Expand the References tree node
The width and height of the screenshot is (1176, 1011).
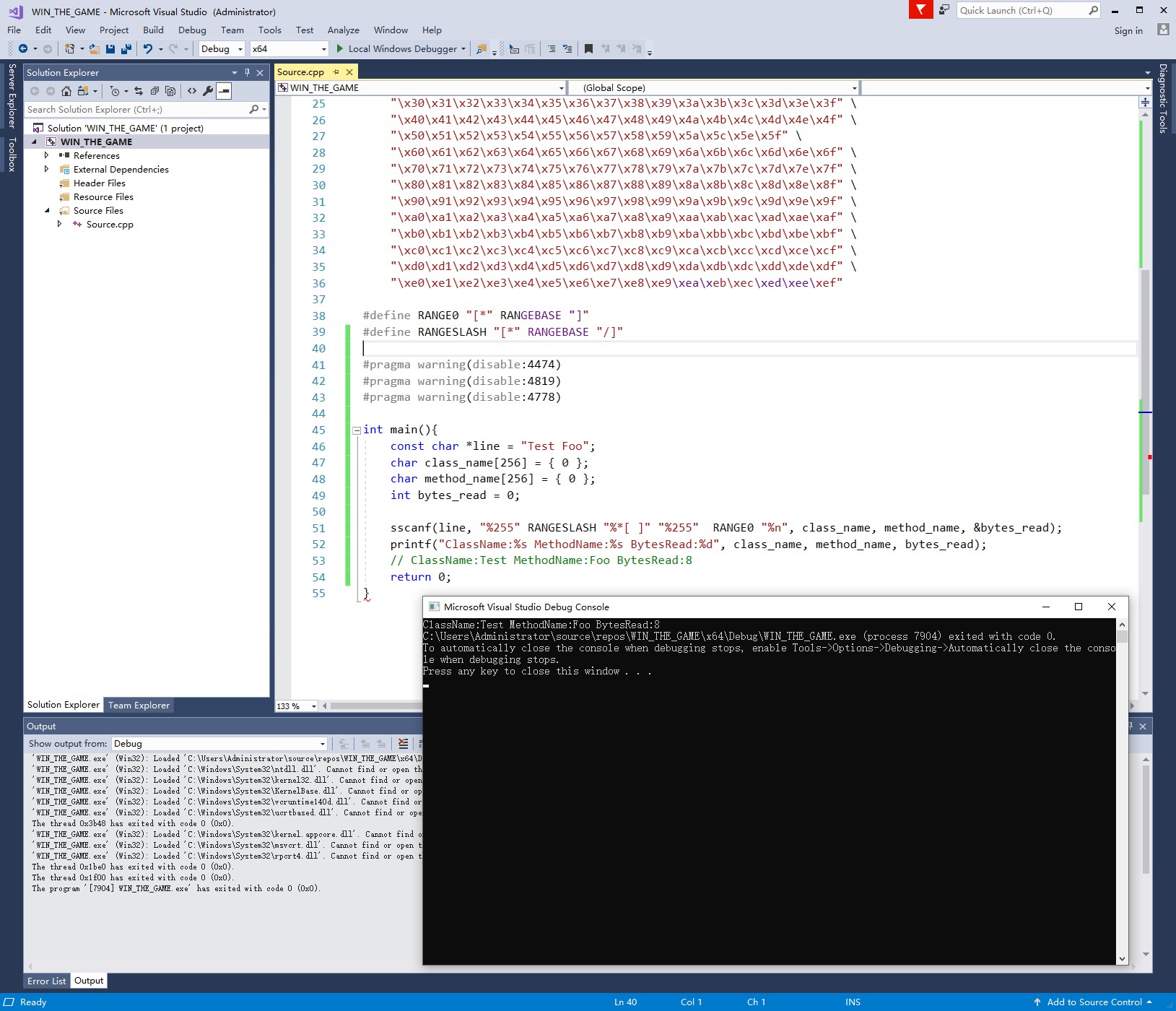point(47,155)
